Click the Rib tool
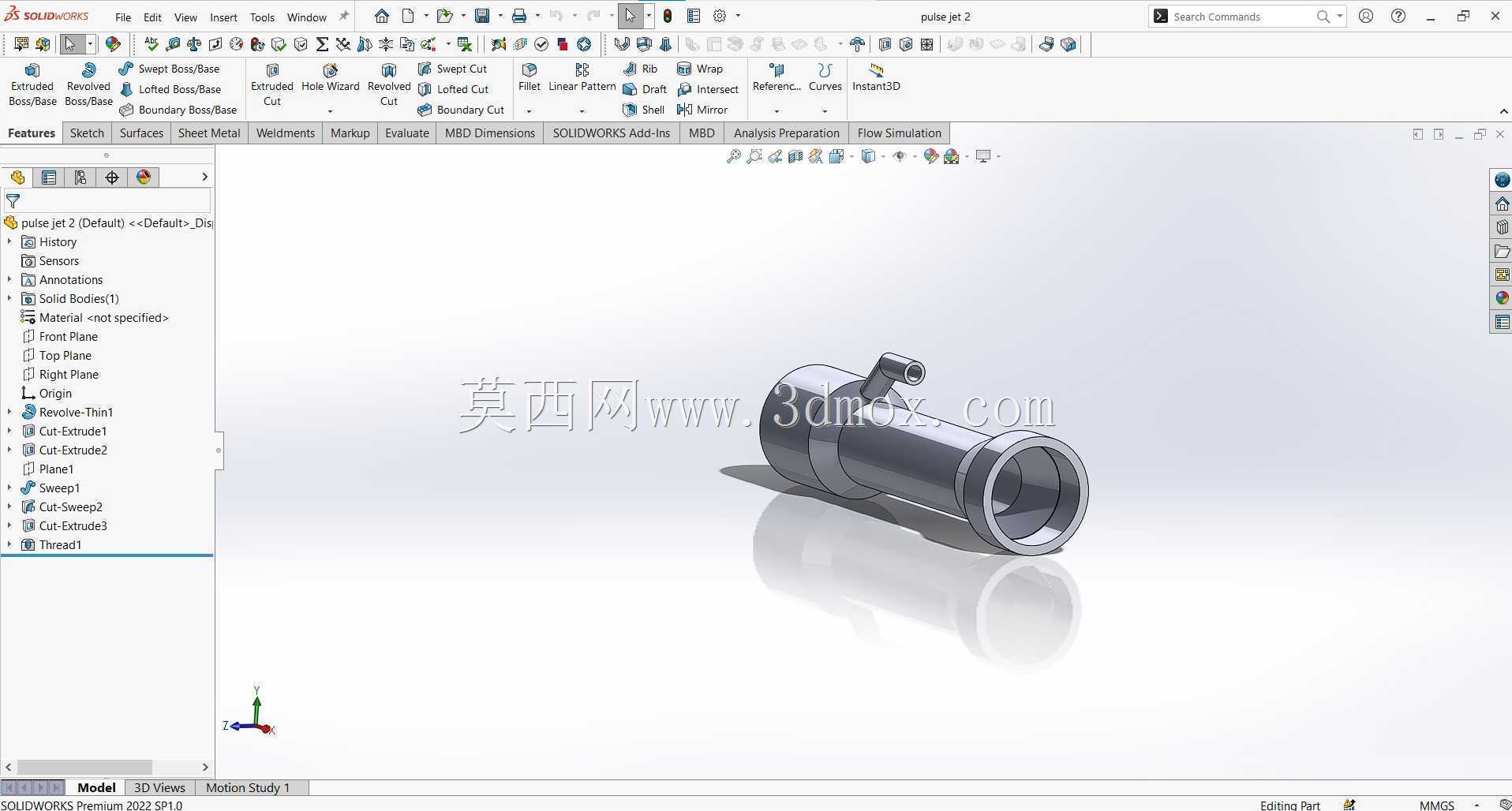1512x811 pixels. [640, 69]
